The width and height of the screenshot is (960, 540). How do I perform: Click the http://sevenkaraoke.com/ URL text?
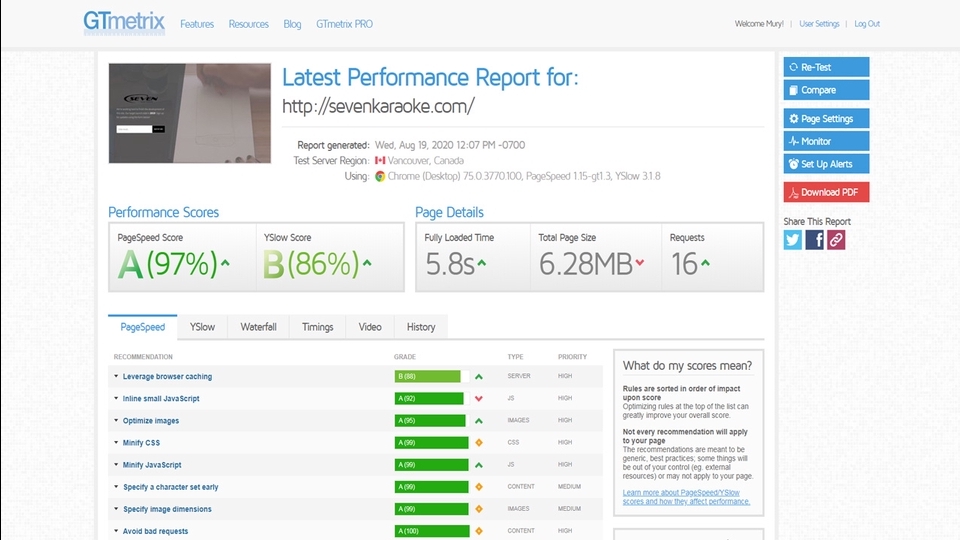[378, 106]
